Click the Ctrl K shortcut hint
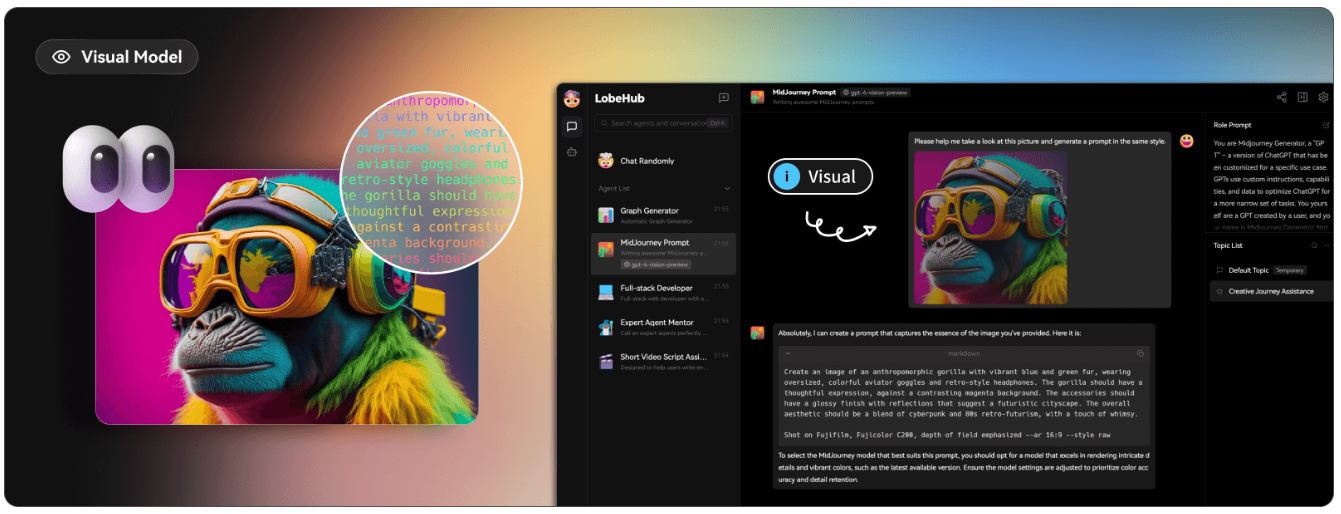The width and height of the screenshot is (1341, 514). click(x=717, y=123)
